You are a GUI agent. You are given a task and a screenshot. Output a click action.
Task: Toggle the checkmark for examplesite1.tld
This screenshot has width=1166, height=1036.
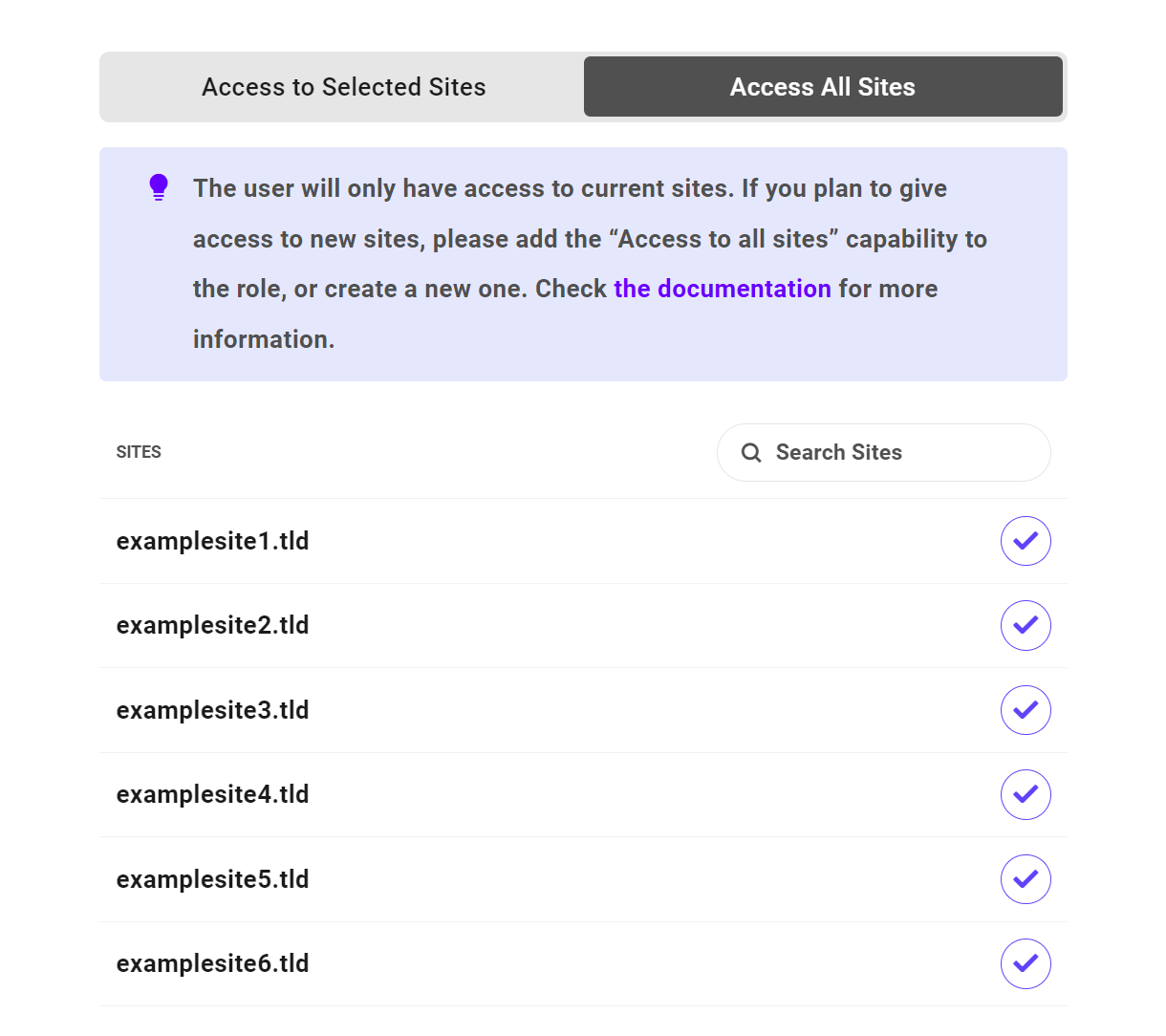[x=1026, y=541]
